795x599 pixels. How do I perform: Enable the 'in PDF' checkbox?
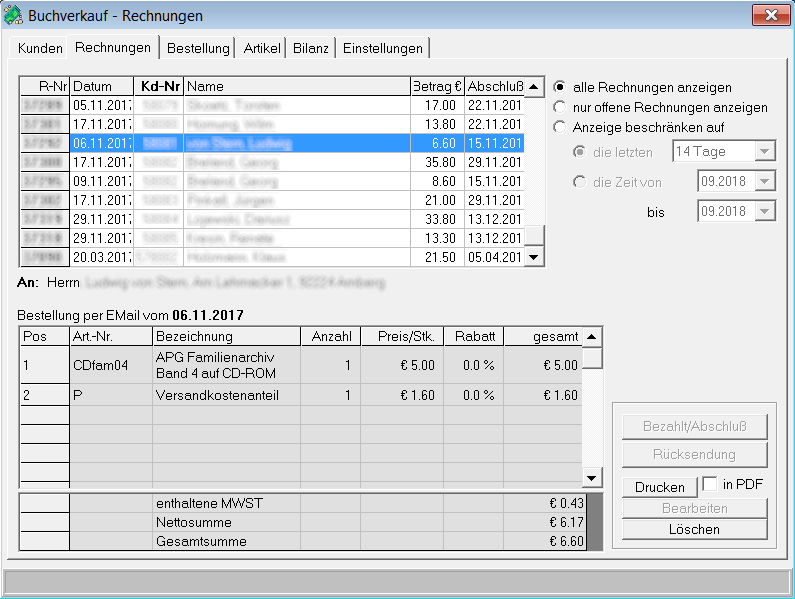pos(709,484)
